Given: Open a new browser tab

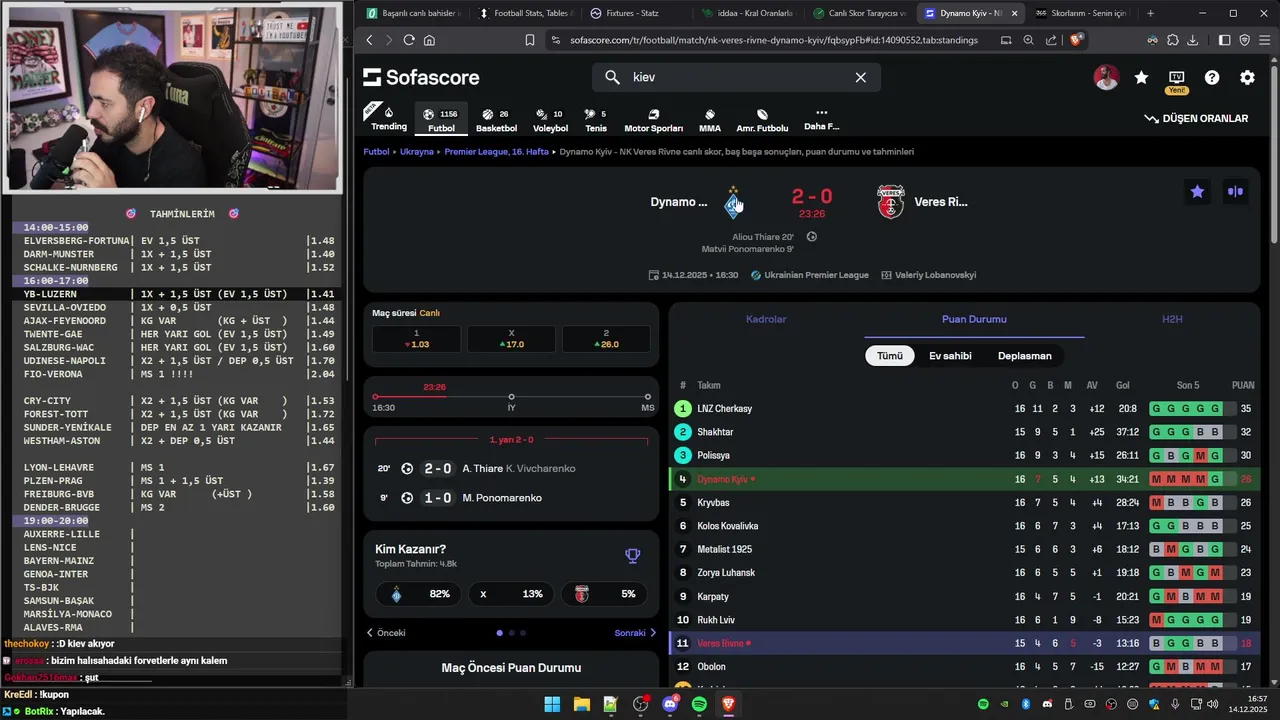Looking at the screenshot, I should coord(1150,13).
